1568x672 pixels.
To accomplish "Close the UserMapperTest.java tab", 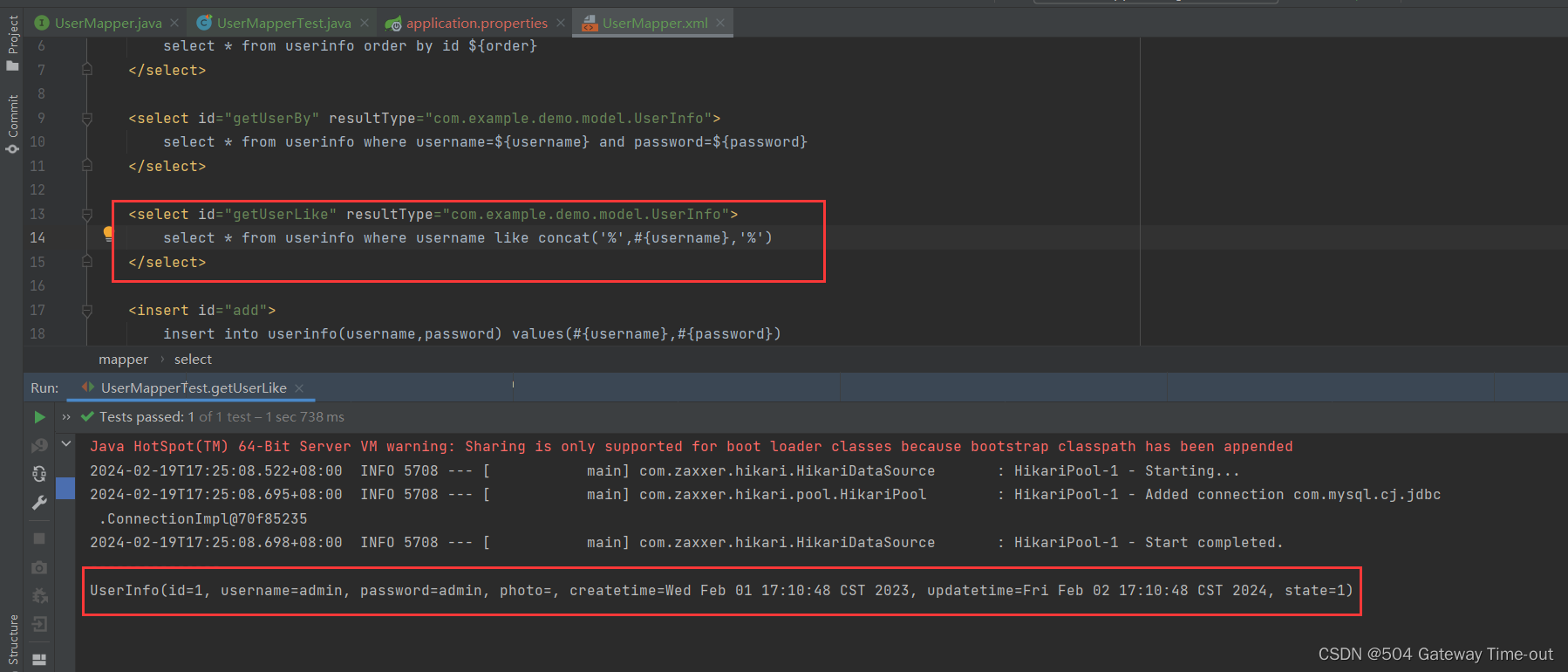I will [365, 23].
